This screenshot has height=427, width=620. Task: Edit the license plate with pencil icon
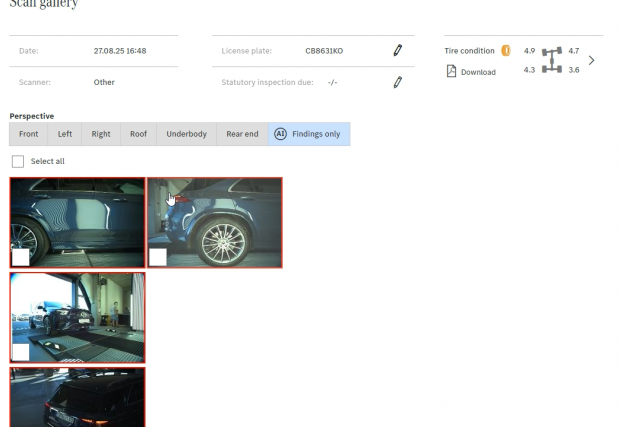[x=397, y=50]
